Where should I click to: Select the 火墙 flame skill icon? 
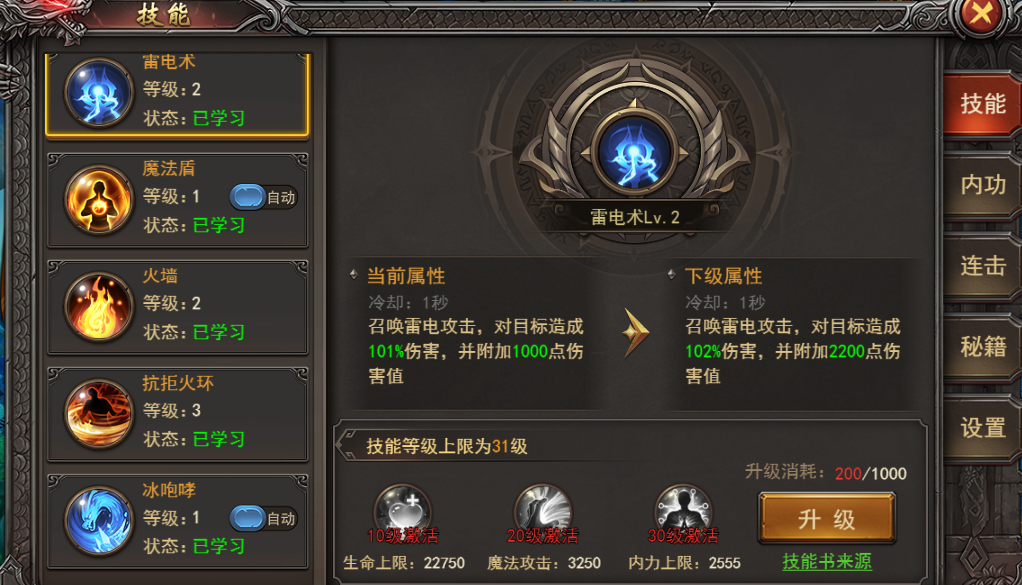click(99, 306)
